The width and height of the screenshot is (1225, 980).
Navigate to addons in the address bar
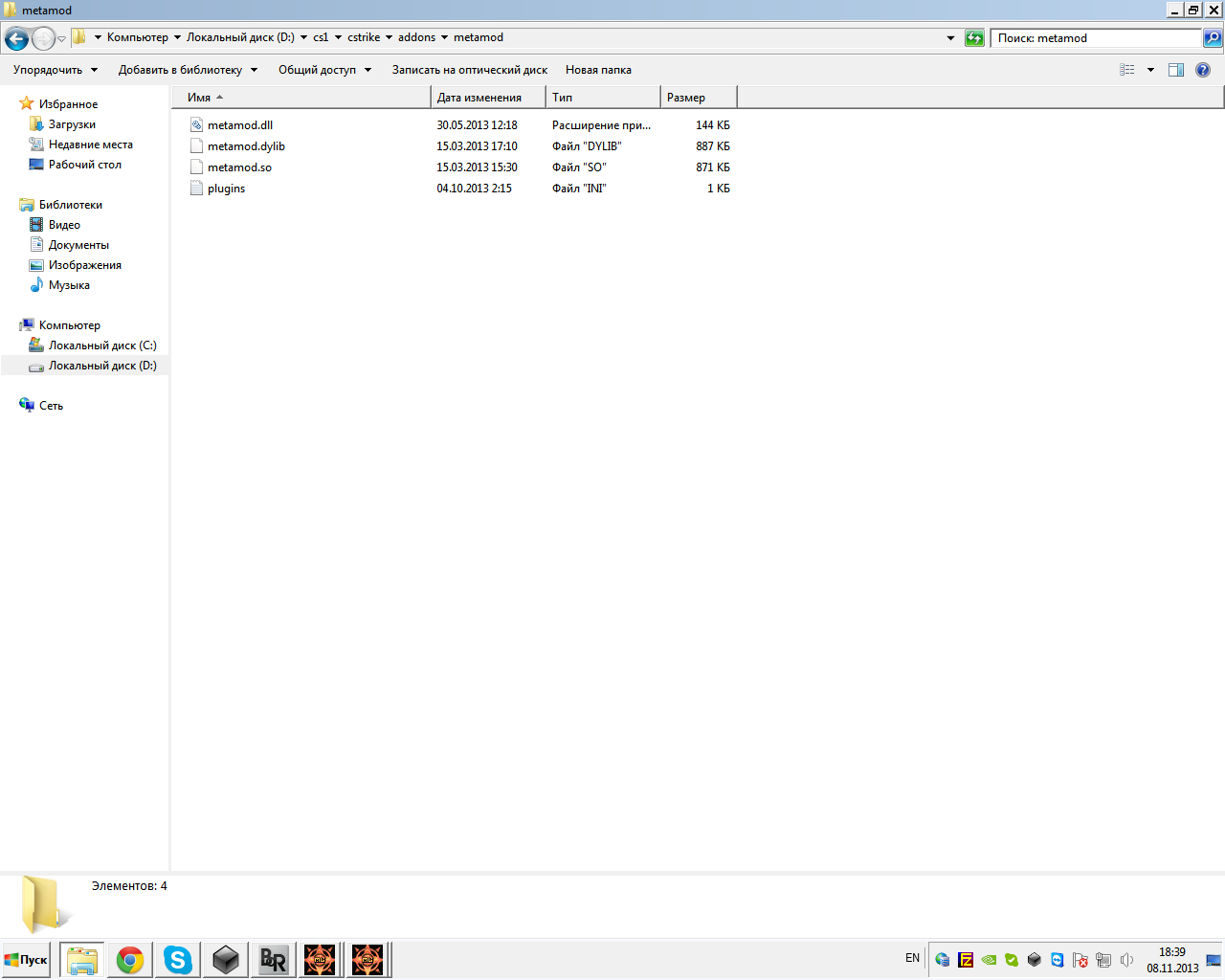click(416, 38)
